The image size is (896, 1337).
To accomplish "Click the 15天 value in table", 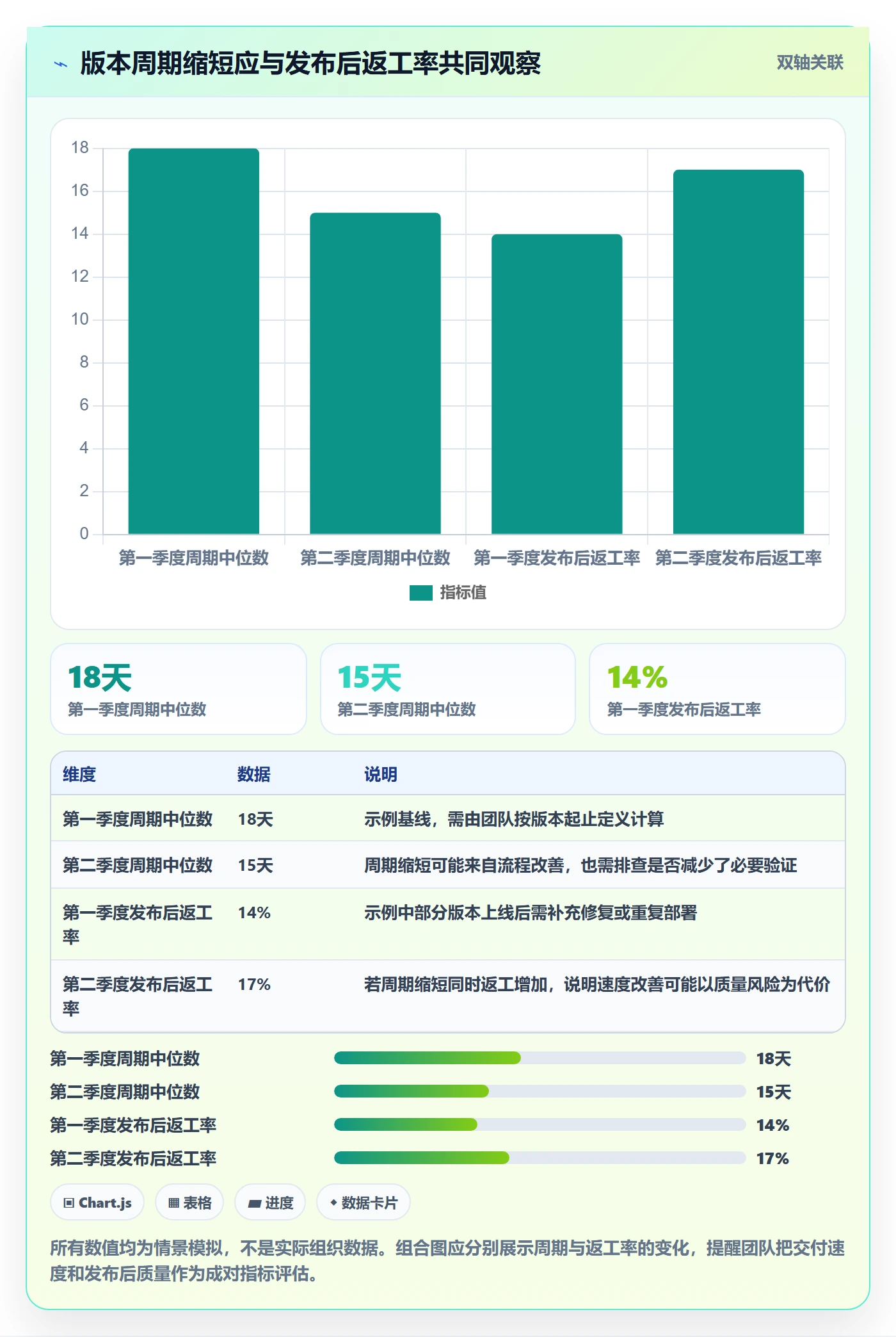I will (255, 865).
